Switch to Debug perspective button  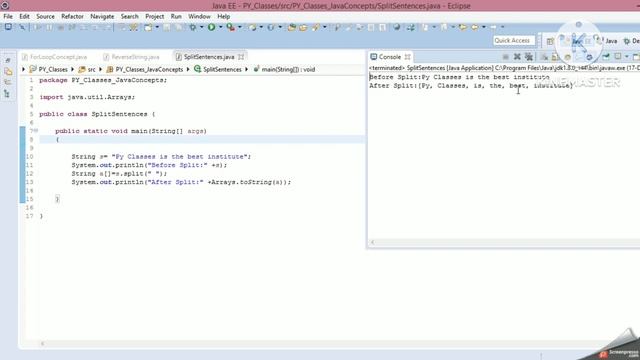coord(632,41)
